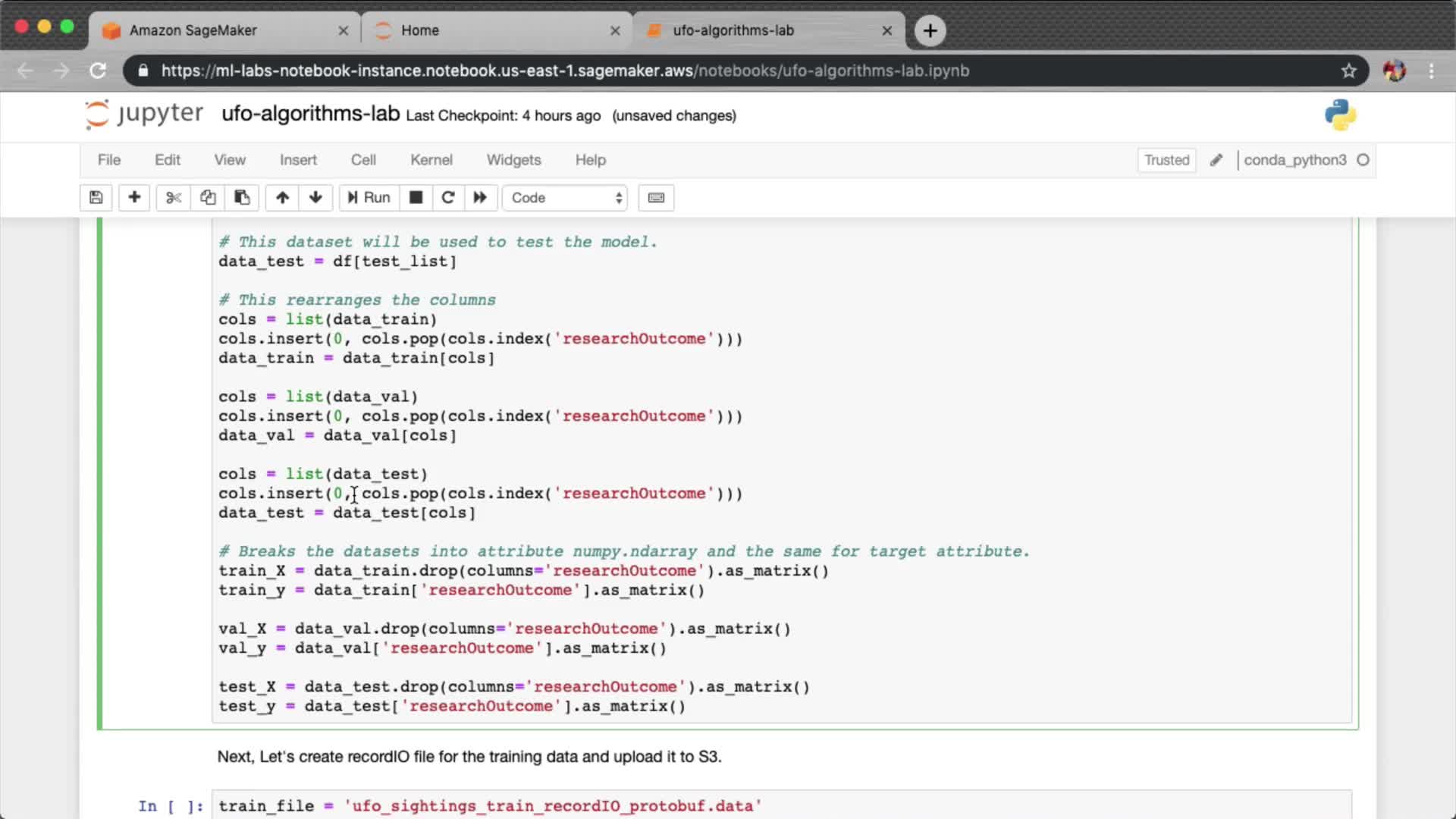Viewport: 1456px width, 819px height.
Task: Switch to the Amazon SageMaker tab
Action: tap(193, 30)
